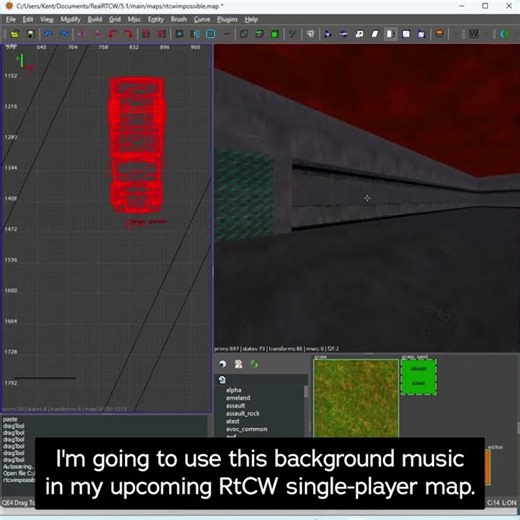Click the cyan-green refresh icon at toolbar end
Image resolution: width=520 pixels, height=520 pixels.
505,34
